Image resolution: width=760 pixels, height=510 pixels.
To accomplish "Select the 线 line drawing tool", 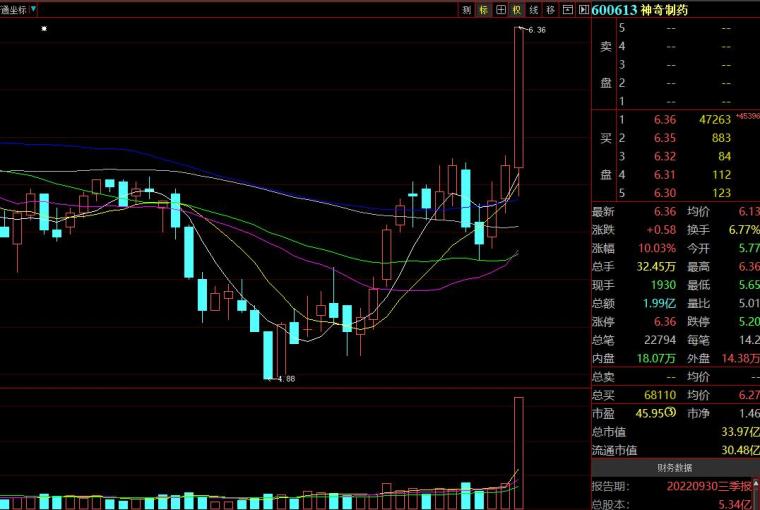I will [x=534, y=10].
